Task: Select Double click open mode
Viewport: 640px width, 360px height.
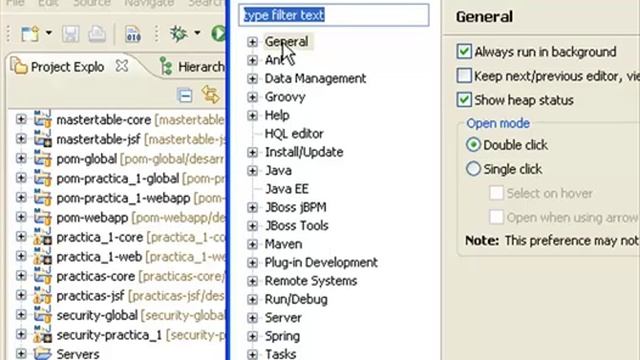Action: [x=473, y=144]
